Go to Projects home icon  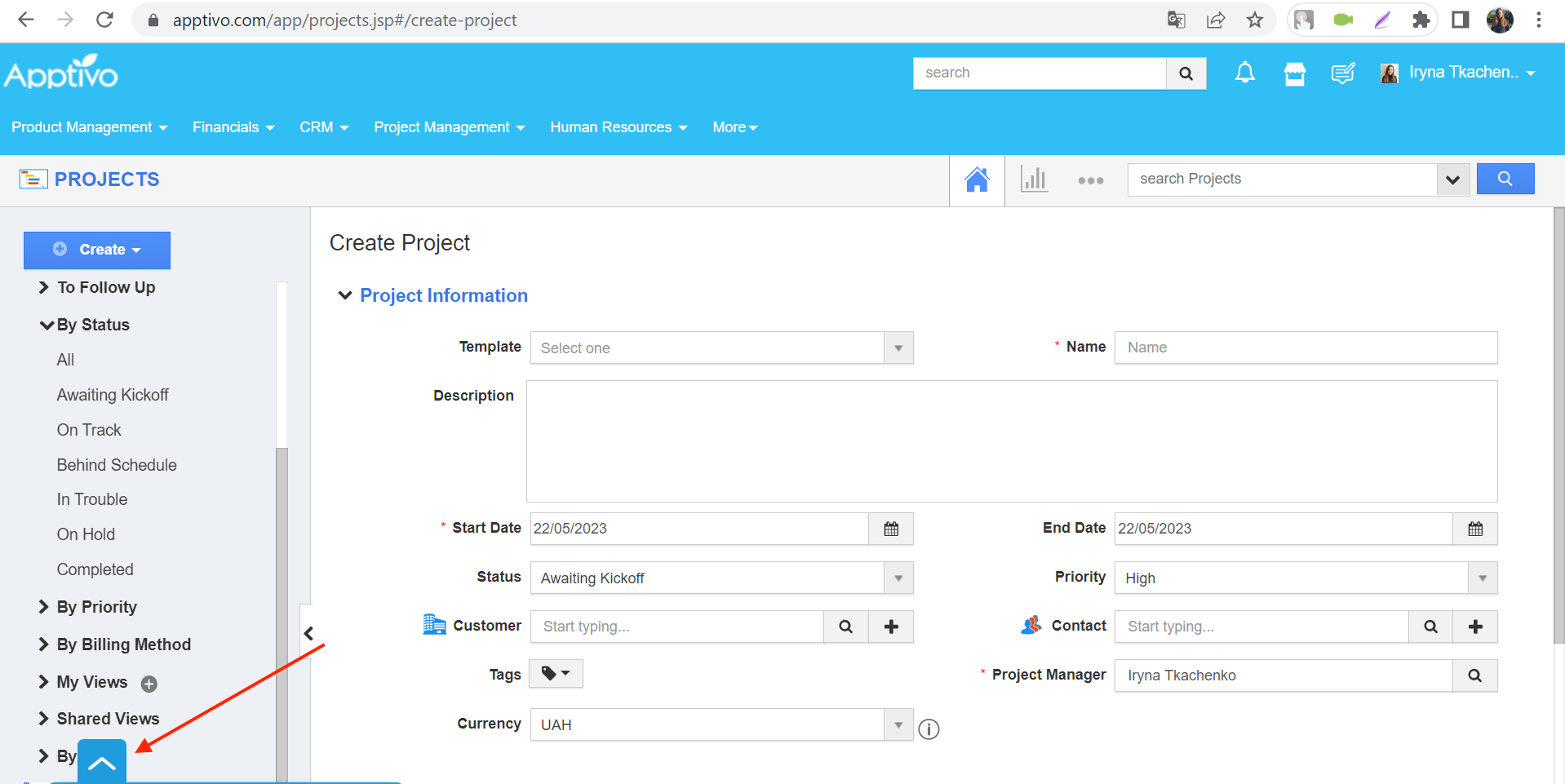click(x=977, y=179)
